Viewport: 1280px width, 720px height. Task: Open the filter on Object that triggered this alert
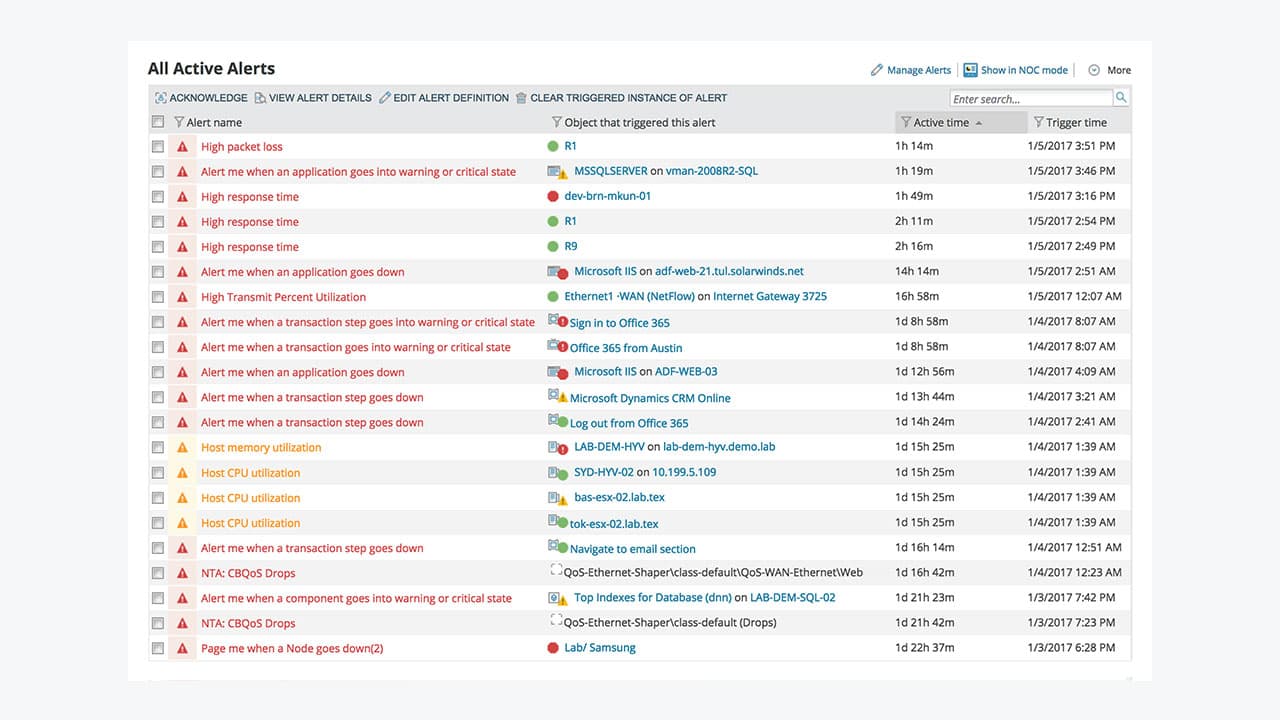(x=555, y=121)
